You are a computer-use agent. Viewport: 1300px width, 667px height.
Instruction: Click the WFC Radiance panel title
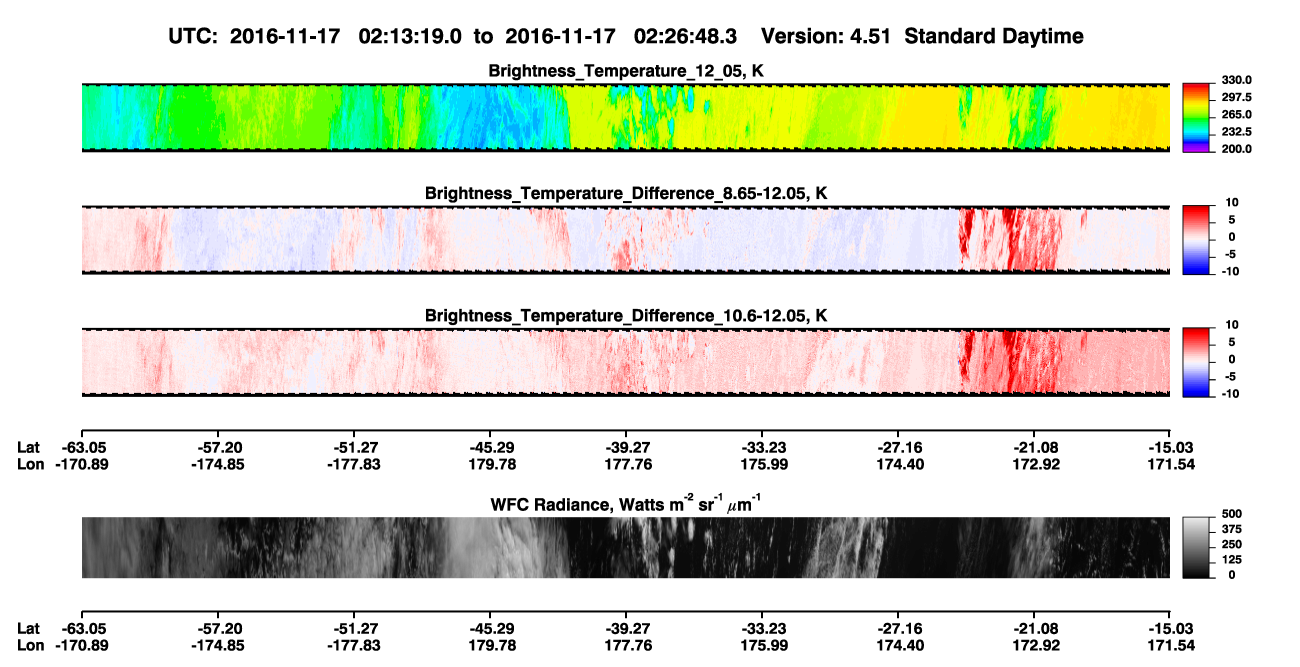pos(626,503)
